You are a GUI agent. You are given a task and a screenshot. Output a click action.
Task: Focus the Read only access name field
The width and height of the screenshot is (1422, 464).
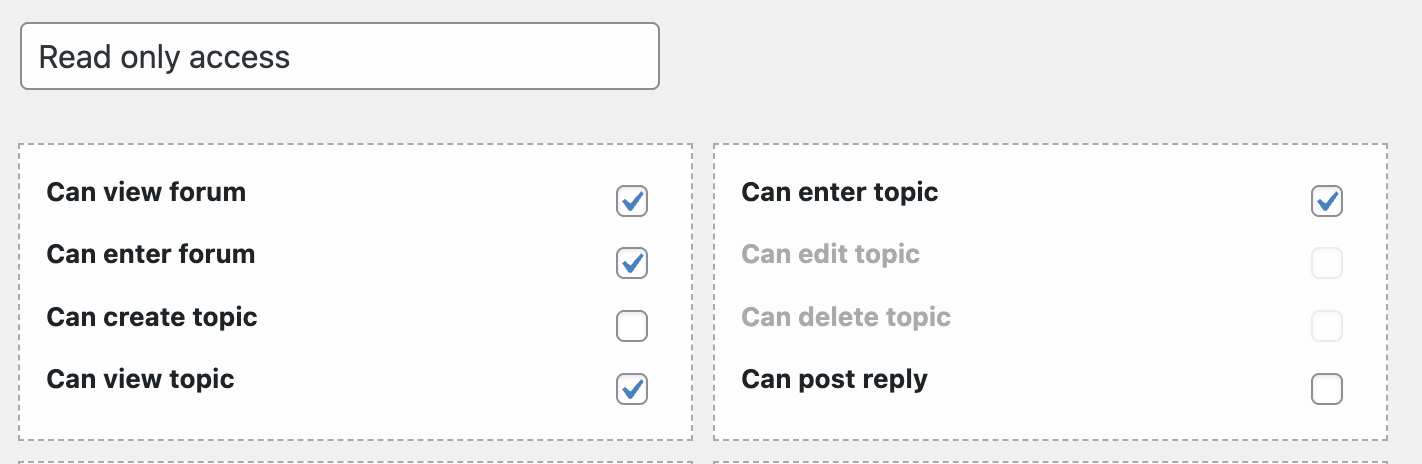click(x=340, y=57)
